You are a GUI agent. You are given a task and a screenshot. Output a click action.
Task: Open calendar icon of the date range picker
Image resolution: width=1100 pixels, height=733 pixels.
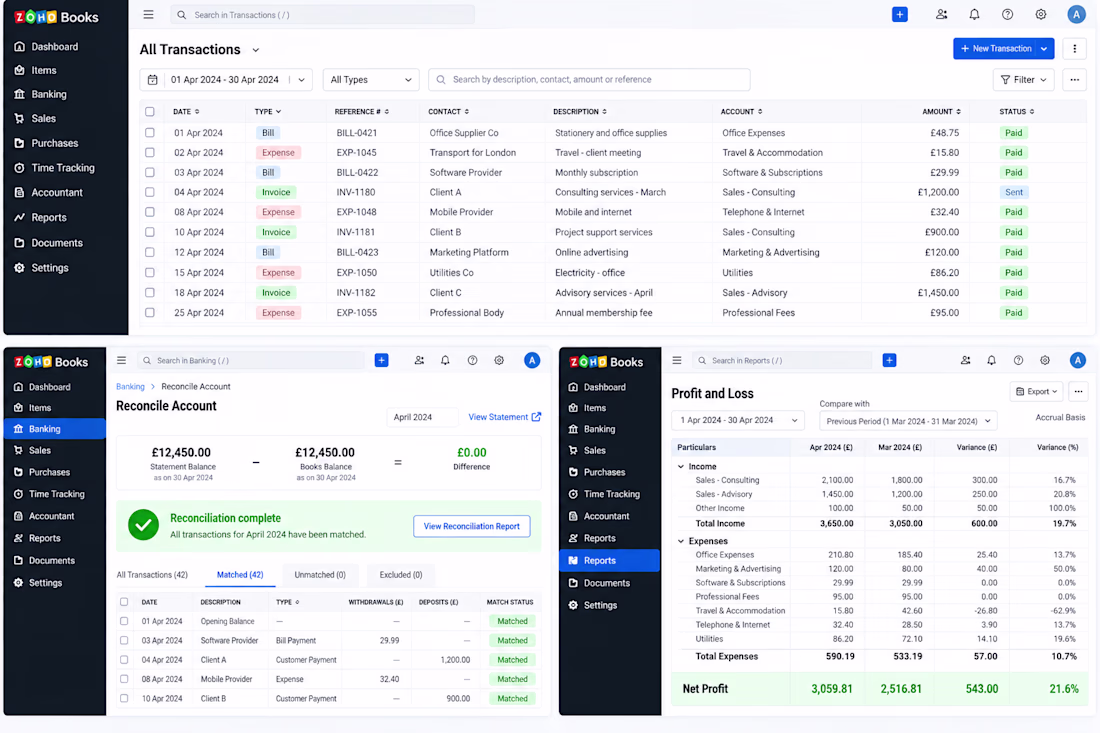point(153,80)
